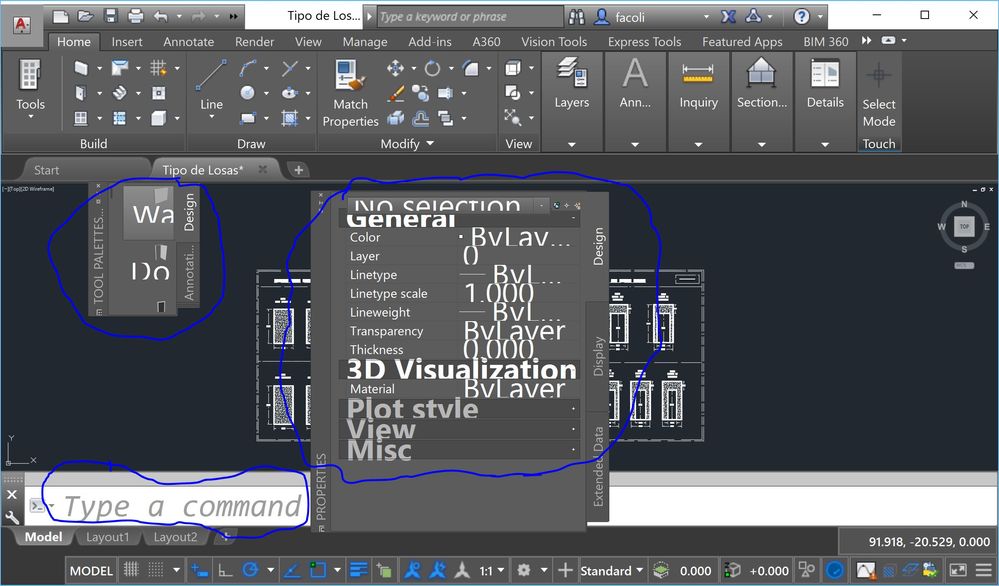Open the Details panel button

pos(825,84)
